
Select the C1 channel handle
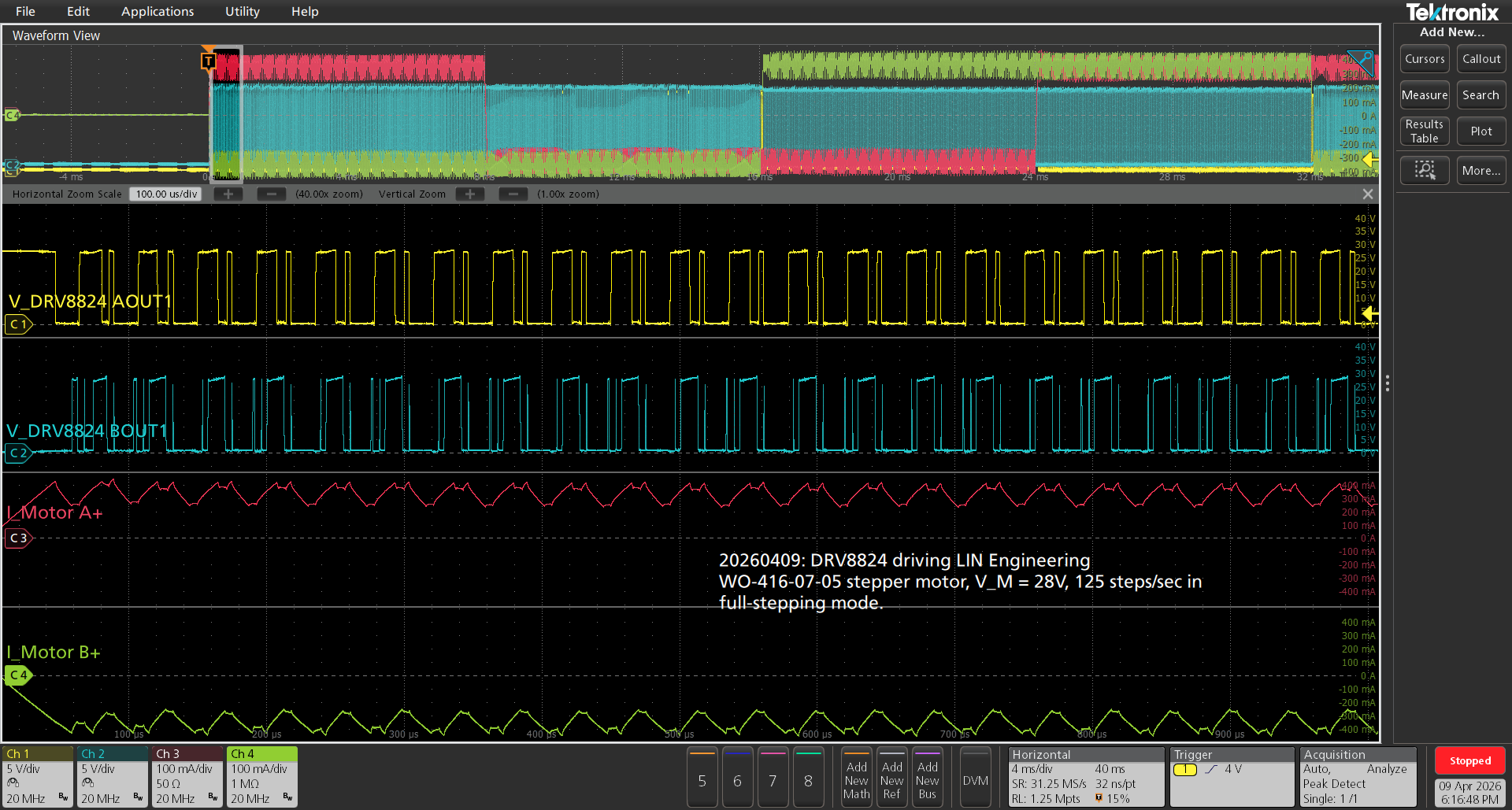[x=19, y=324]
